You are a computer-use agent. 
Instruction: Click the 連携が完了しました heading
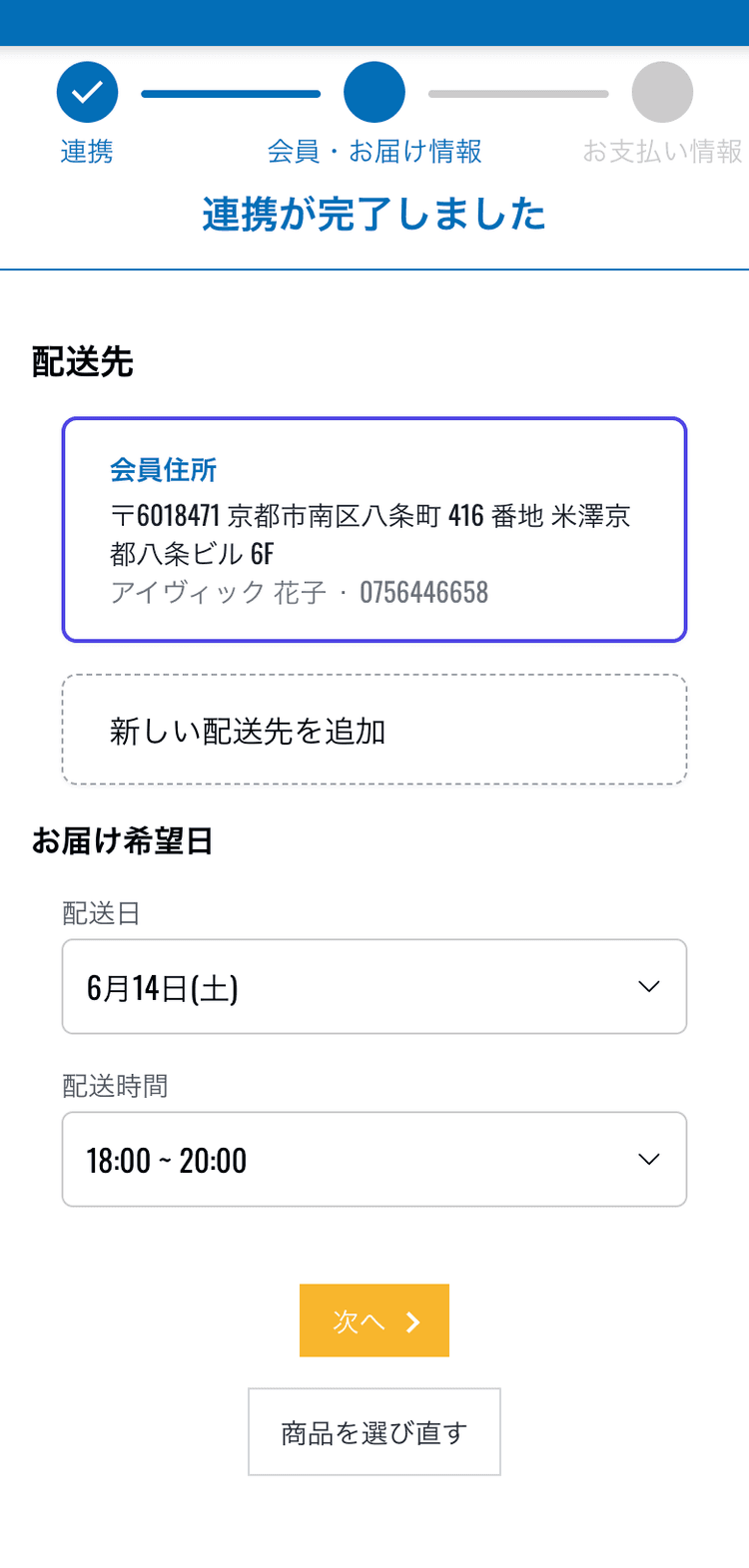tap(374, 215)
